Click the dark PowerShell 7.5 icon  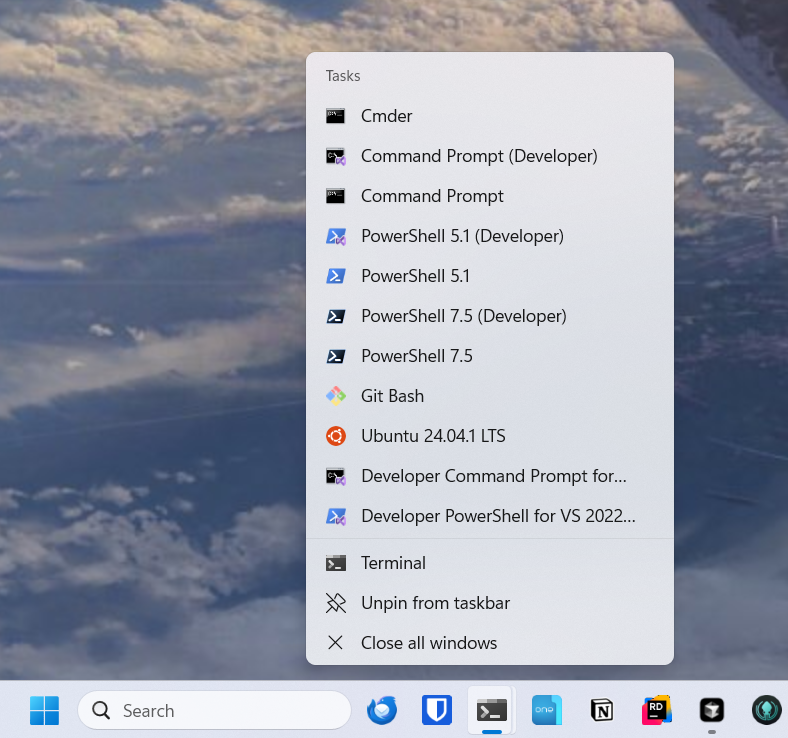pyautogui.click(x=336, y=356)
